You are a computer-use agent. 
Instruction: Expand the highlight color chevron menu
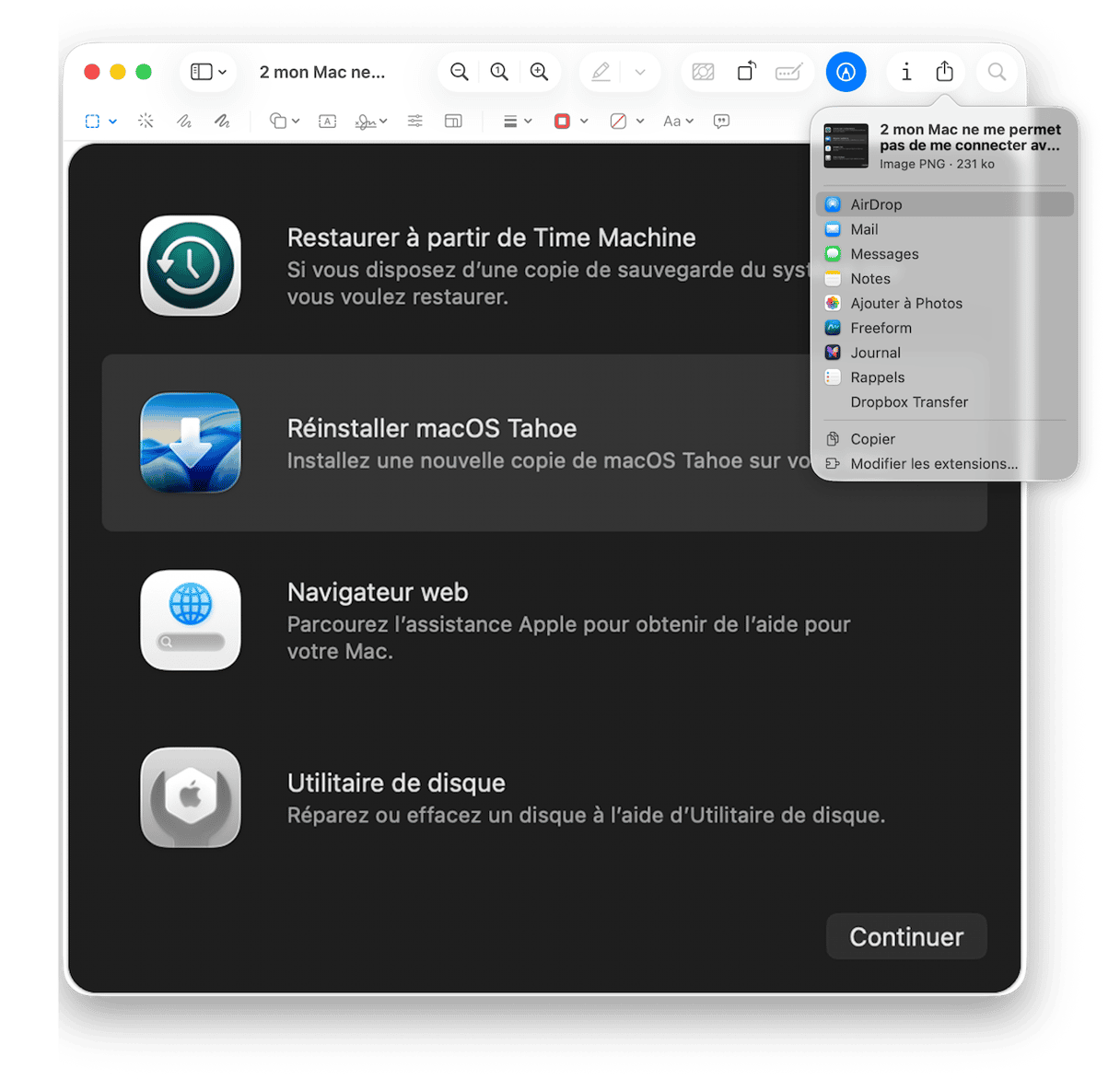[640, 72]
